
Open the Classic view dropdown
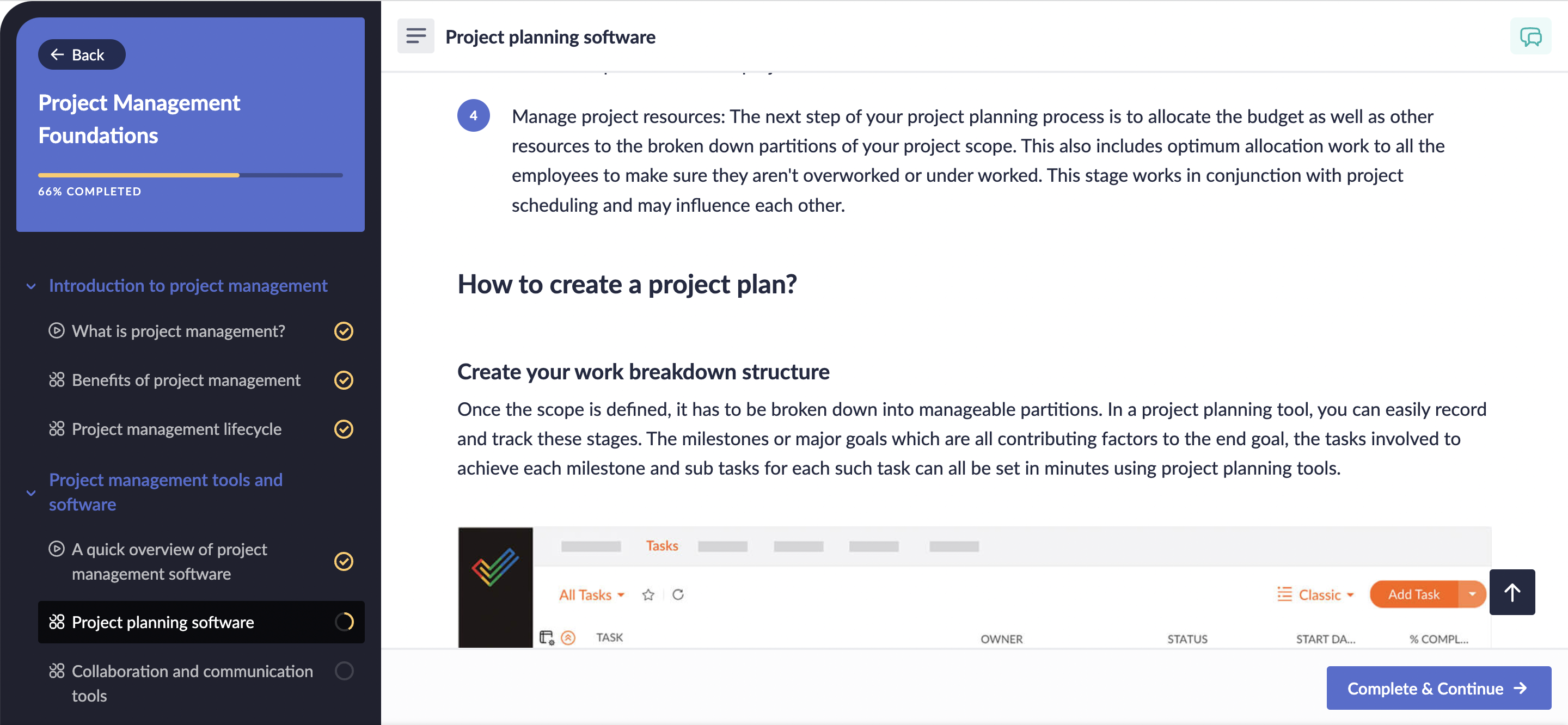point(1315,595)
